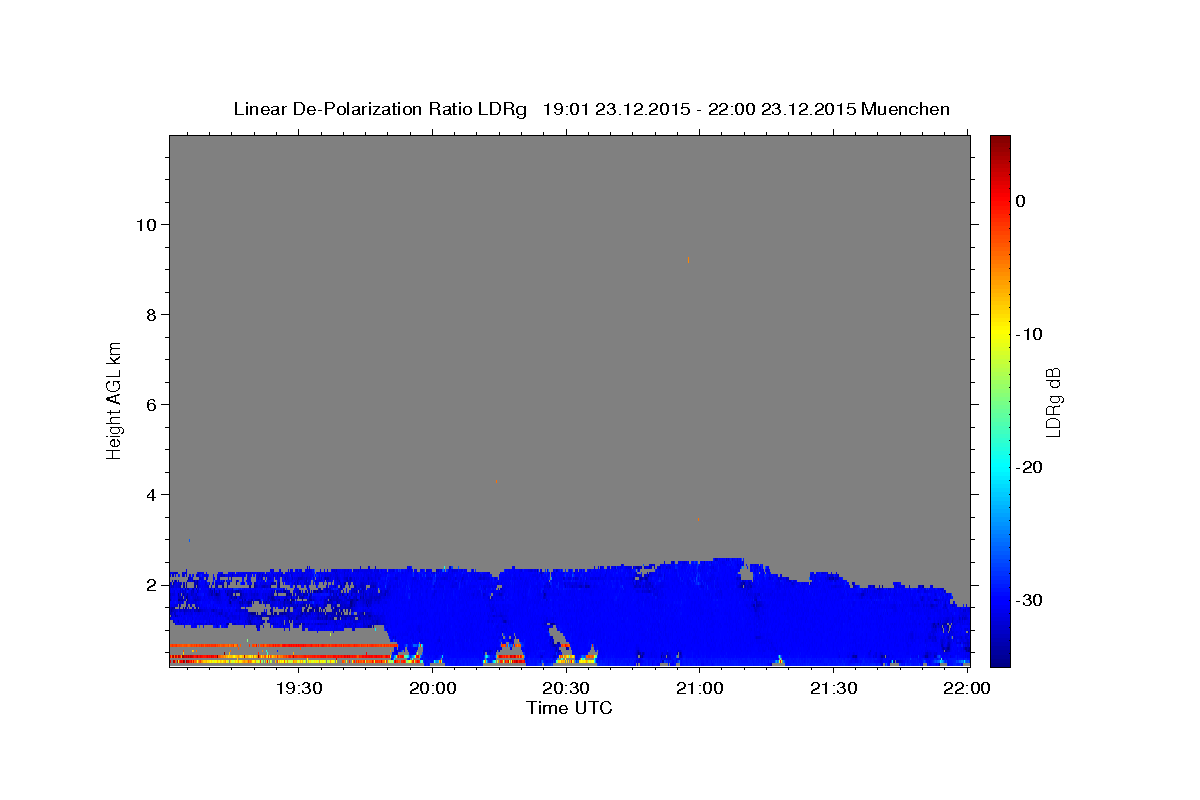Click the height tick label '6'

click(149, 404)
